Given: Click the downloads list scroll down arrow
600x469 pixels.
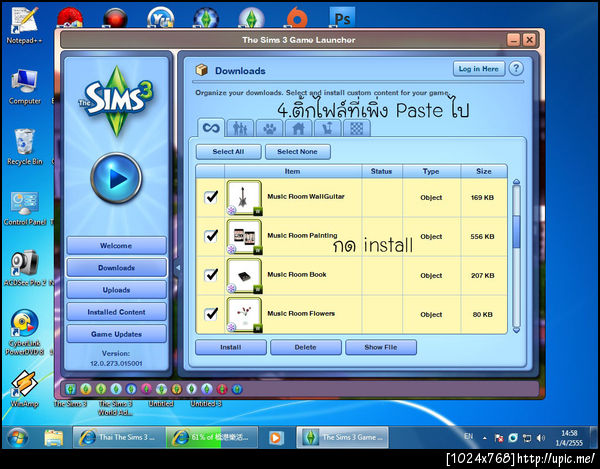Looking at the screenshot, I should coord(516,330).
